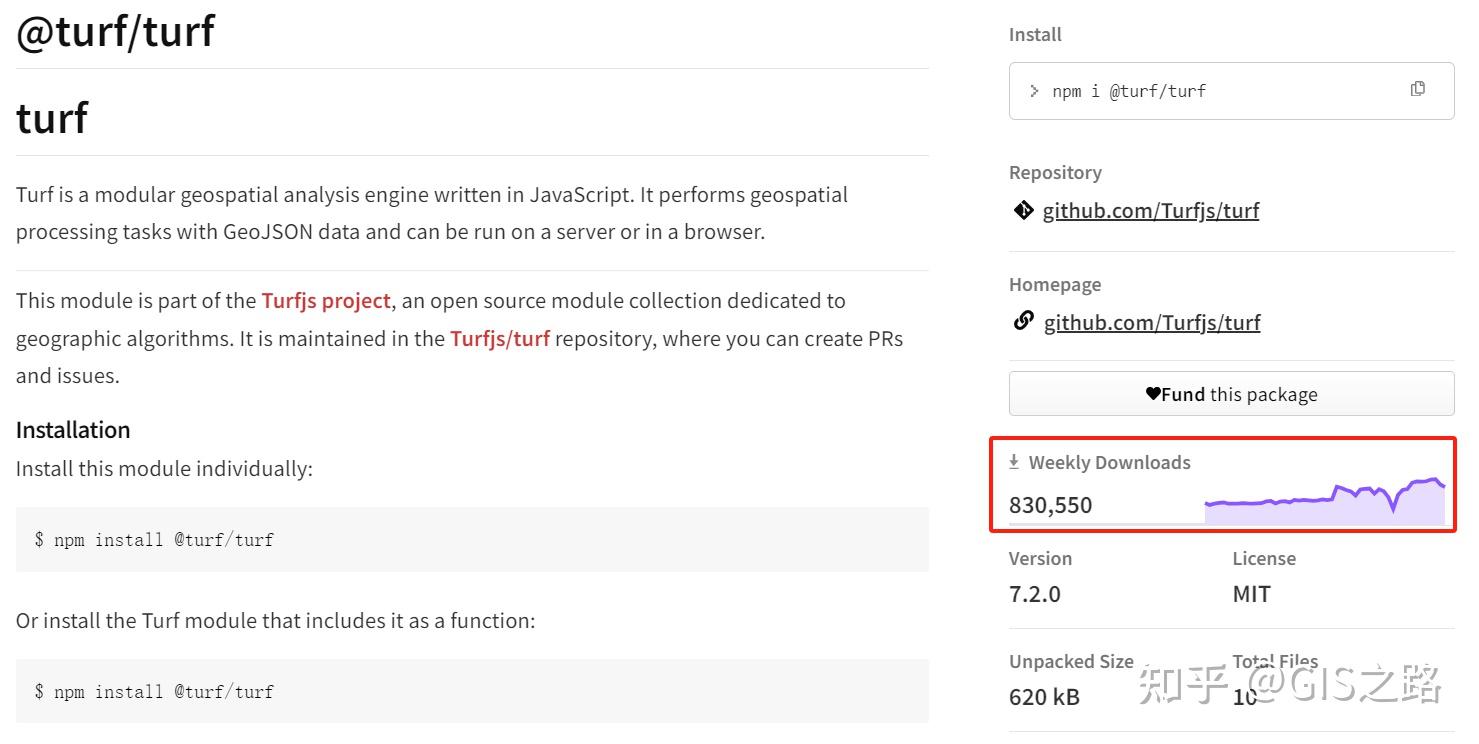Click the weekly downloads sparkline chart
This screenshot has height=744, width=1479.
[1325, 502]
